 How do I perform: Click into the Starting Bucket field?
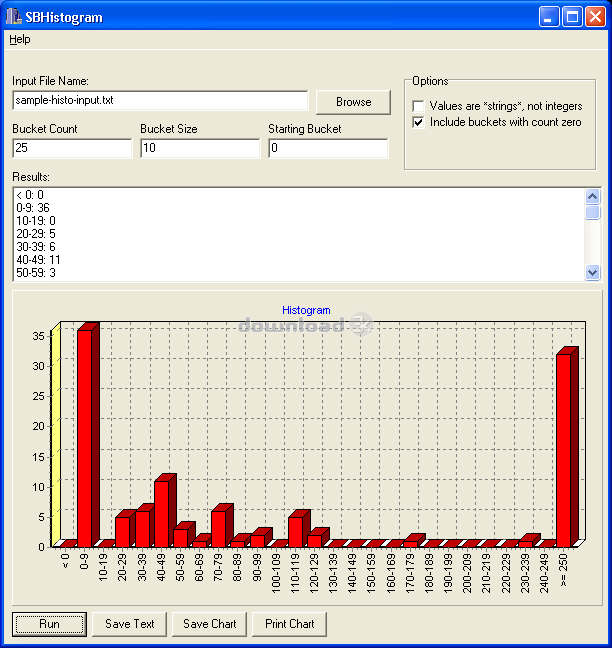tap(328, 148)
